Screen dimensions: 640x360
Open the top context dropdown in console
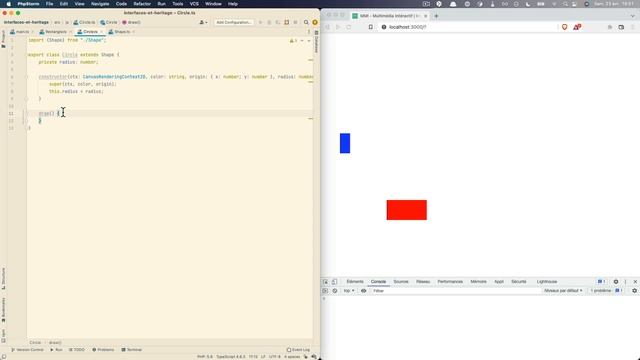[x=349, y=291]
